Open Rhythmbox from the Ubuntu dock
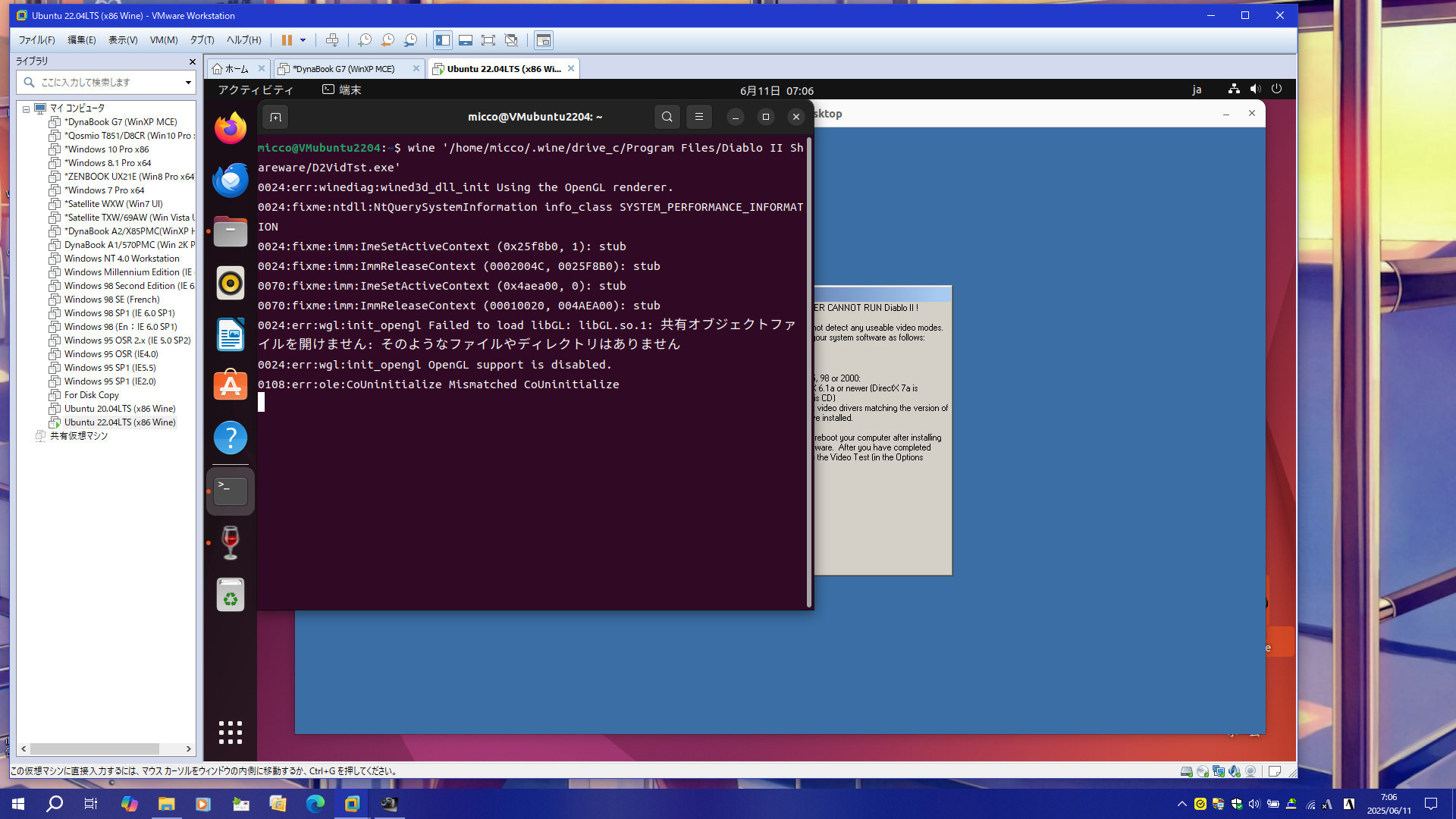The image size is (1456, 819). (x=231, y=283)
